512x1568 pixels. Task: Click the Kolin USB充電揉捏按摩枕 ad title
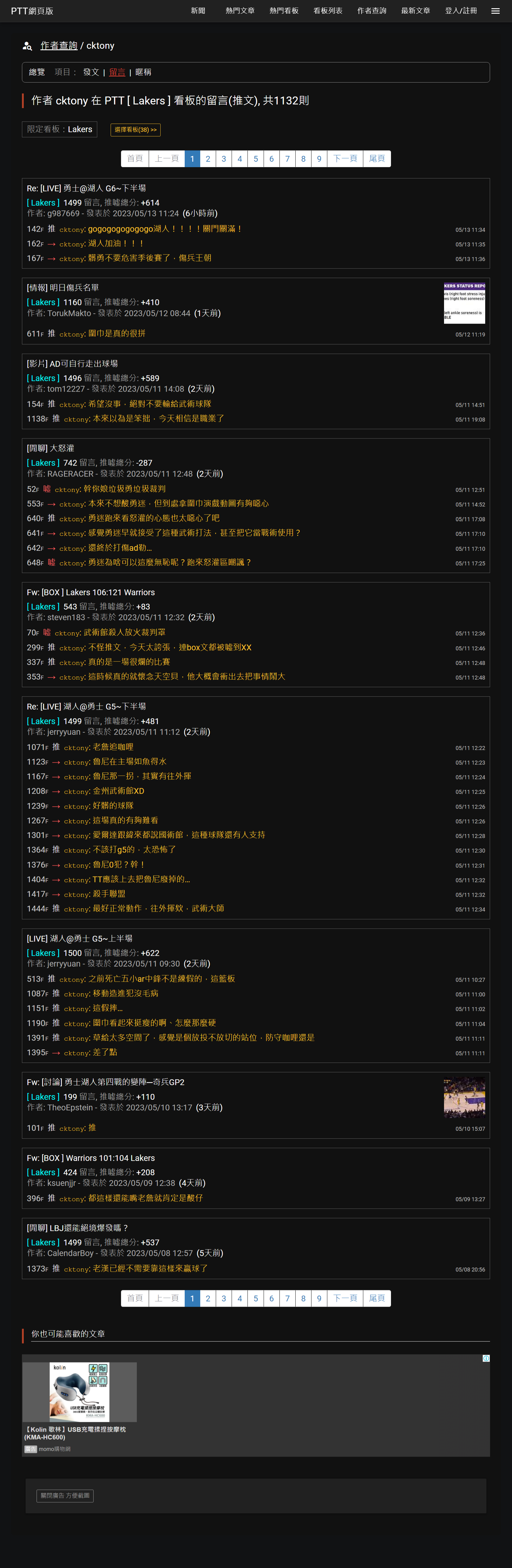click(75, 1433)
